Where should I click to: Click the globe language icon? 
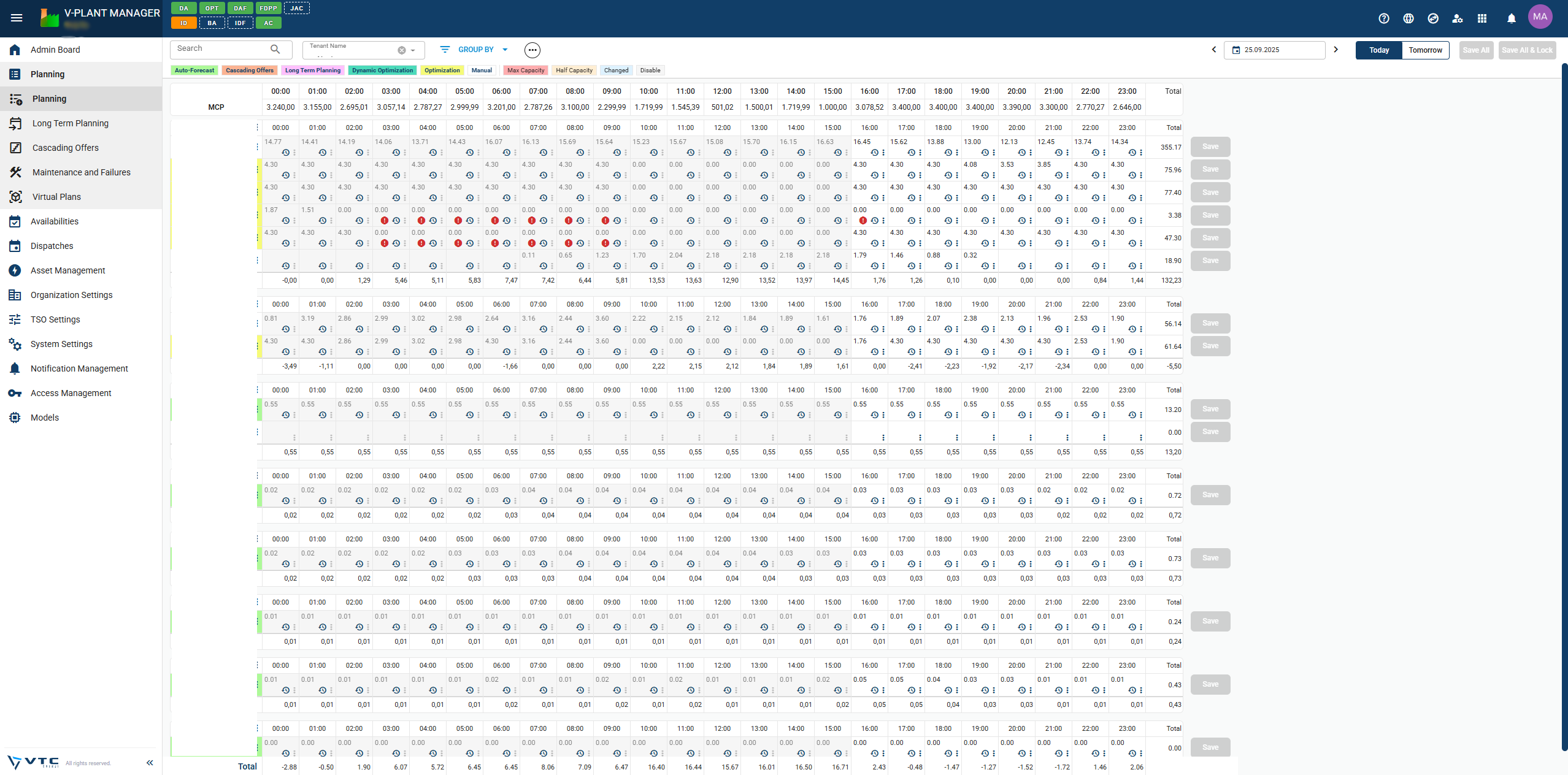1409,18
